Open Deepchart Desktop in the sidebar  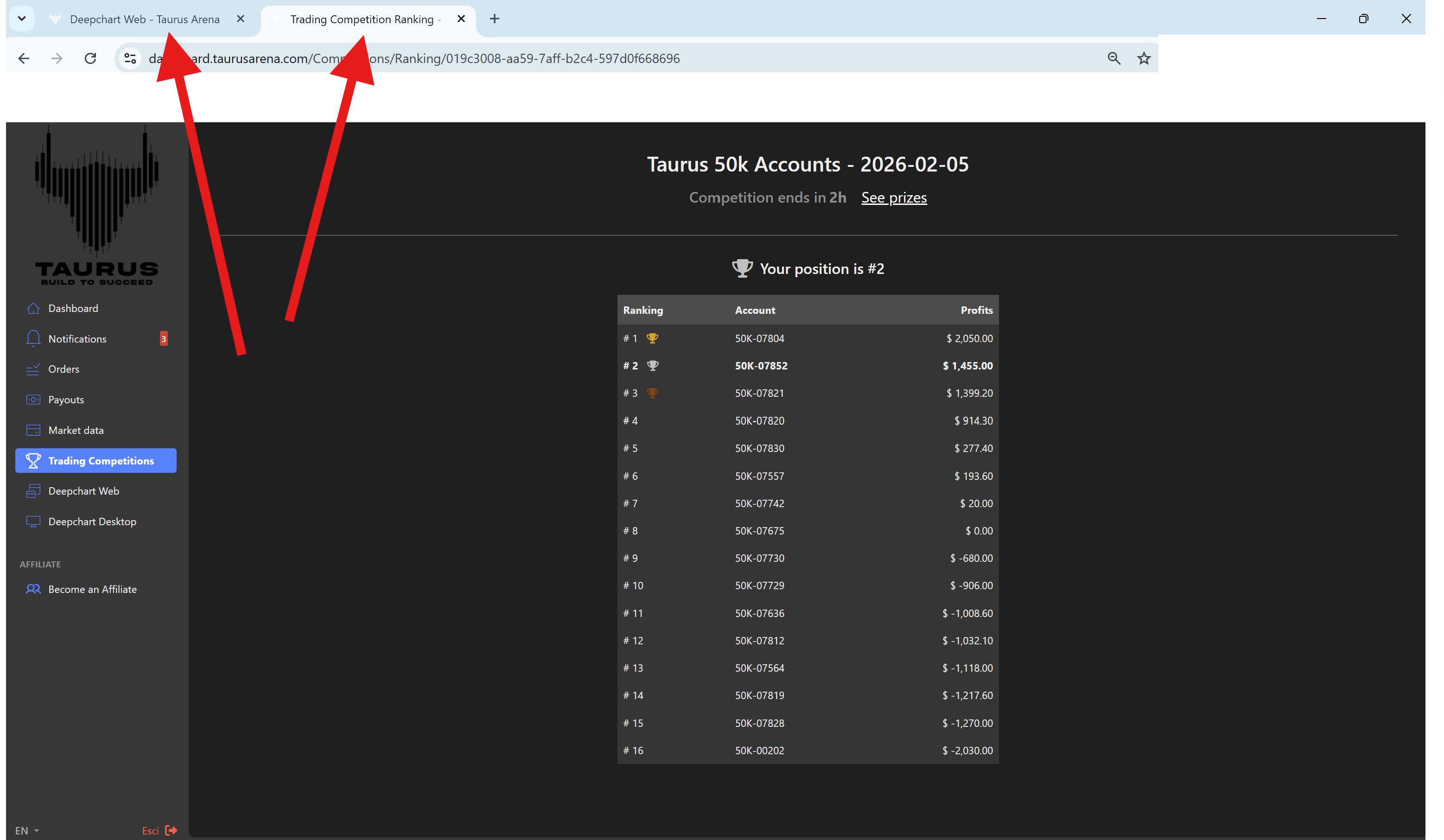tap(92, 522)
